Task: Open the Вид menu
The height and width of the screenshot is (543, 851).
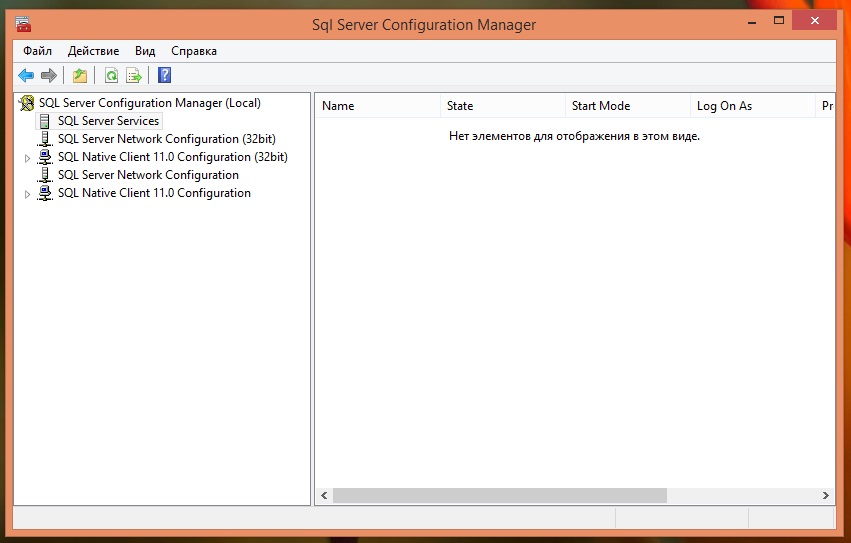Action: click(145, 51)
